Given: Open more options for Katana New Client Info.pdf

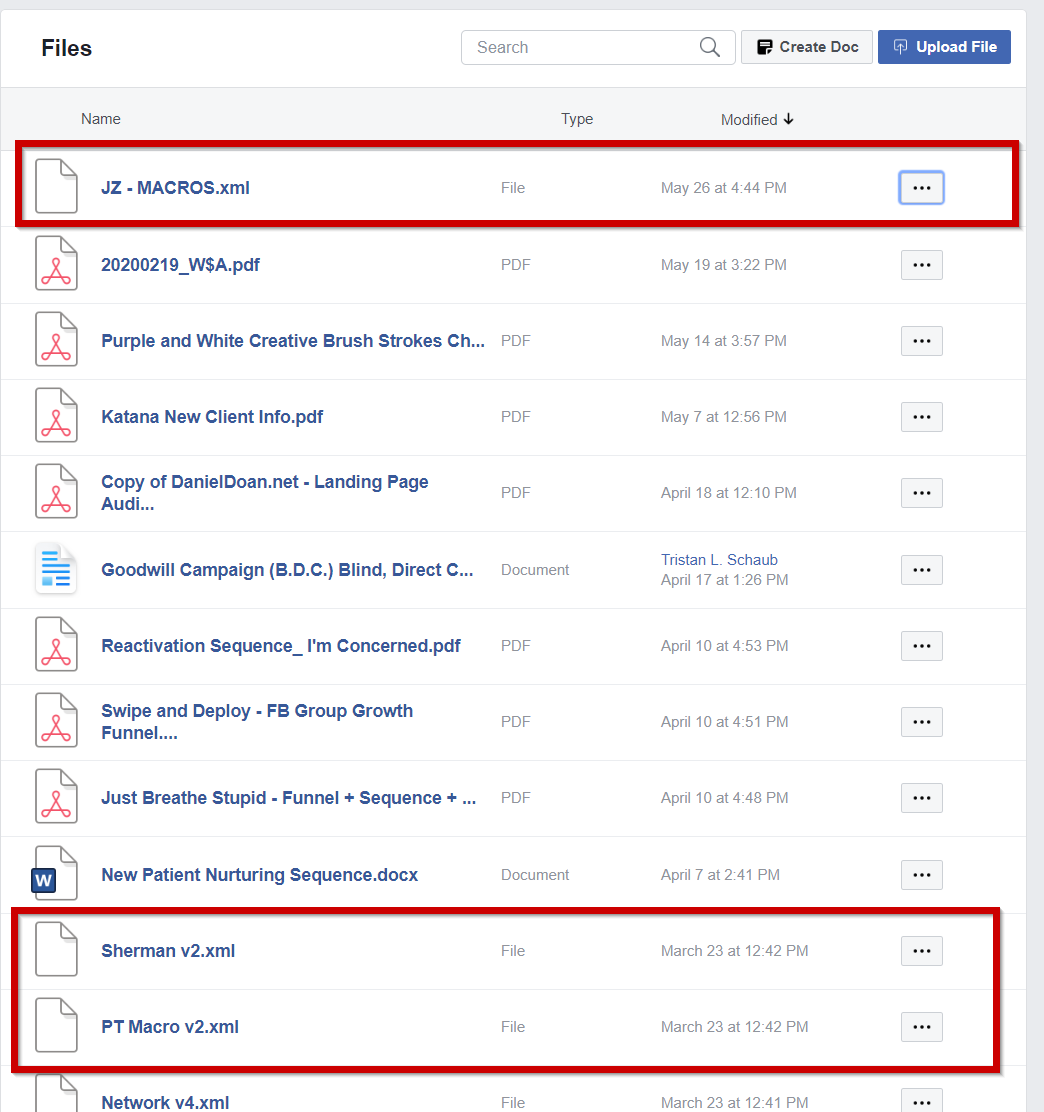Looking at the screenshot, I should [921, 416].
